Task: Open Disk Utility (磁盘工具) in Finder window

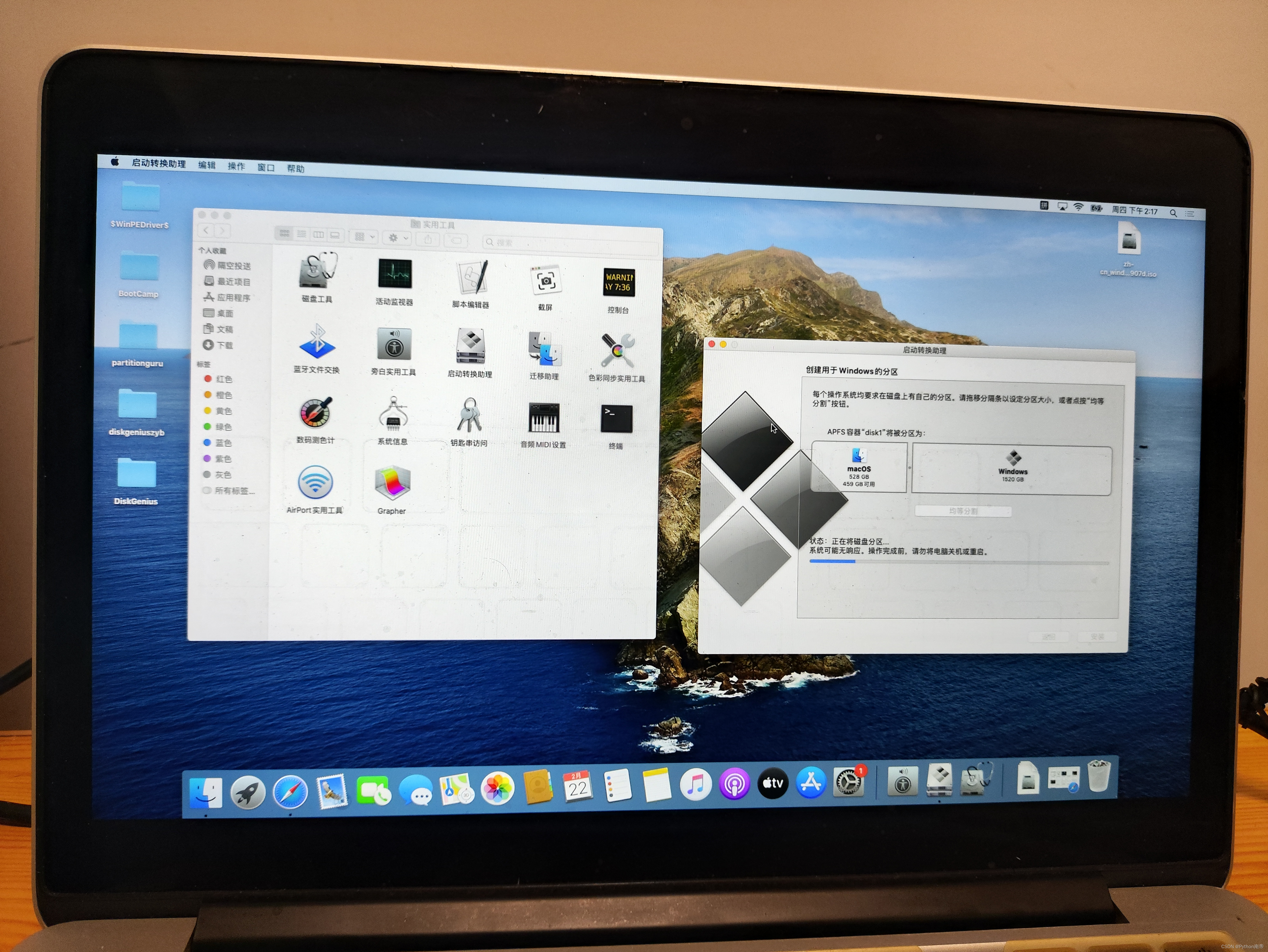Action: click(x=317, y=271)
